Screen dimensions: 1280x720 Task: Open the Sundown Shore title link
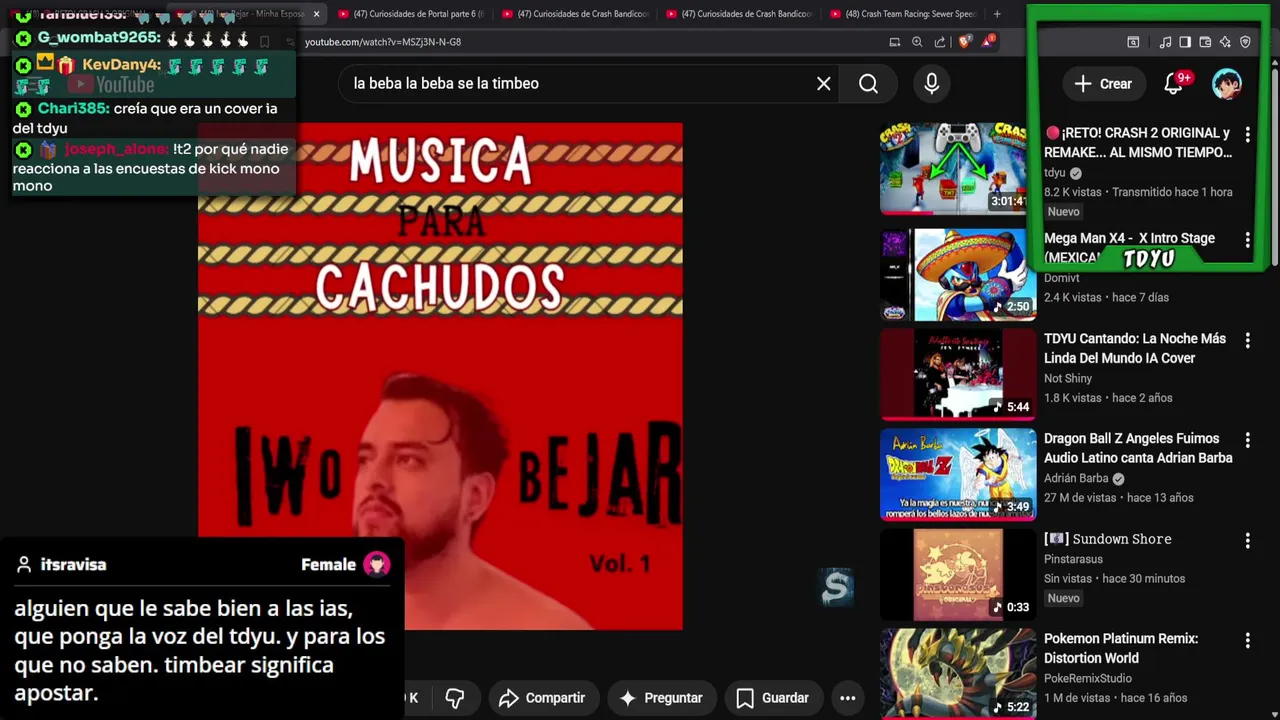coord(1108,539)
